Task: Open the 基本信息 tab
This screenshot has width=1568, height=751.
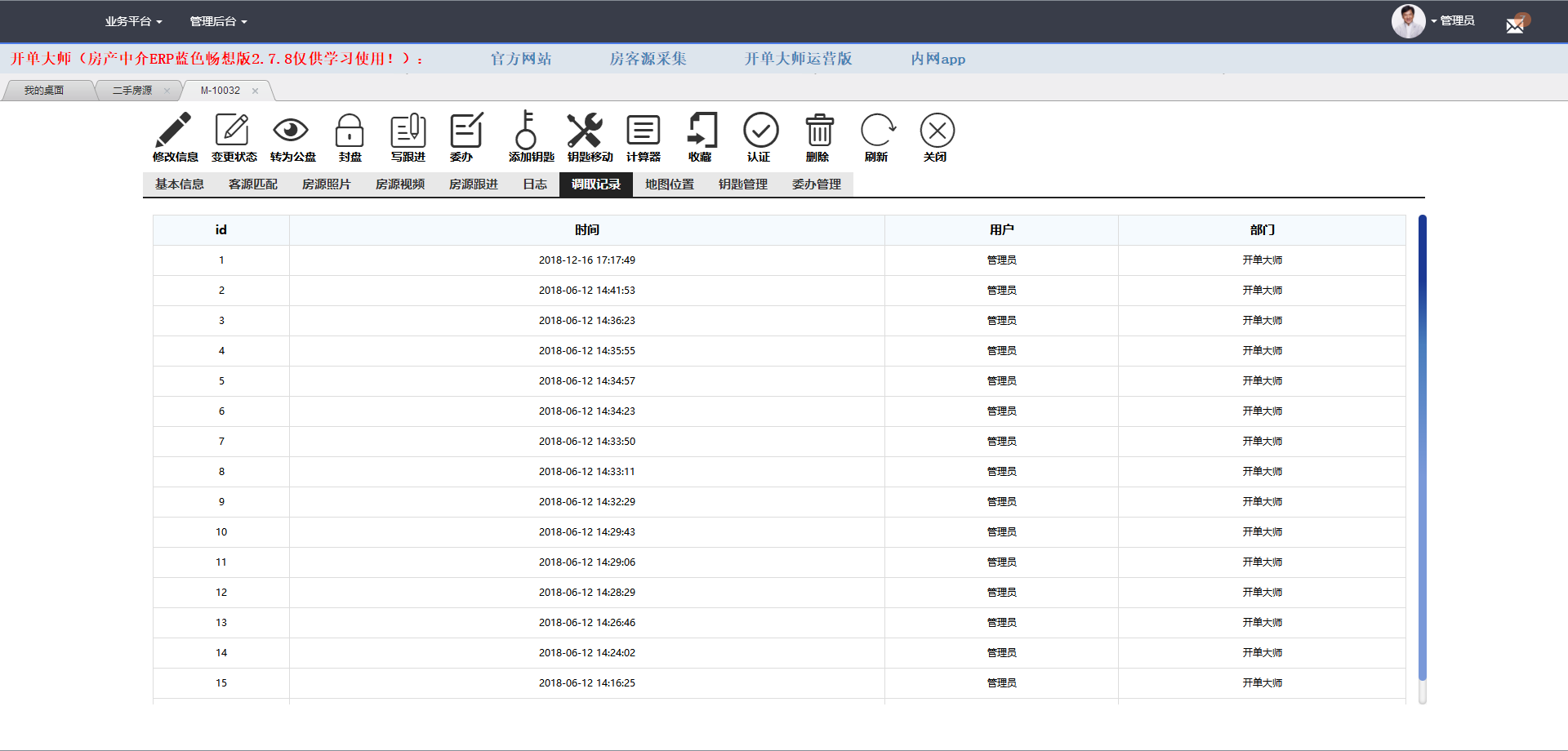Action: tap(180, 184)
